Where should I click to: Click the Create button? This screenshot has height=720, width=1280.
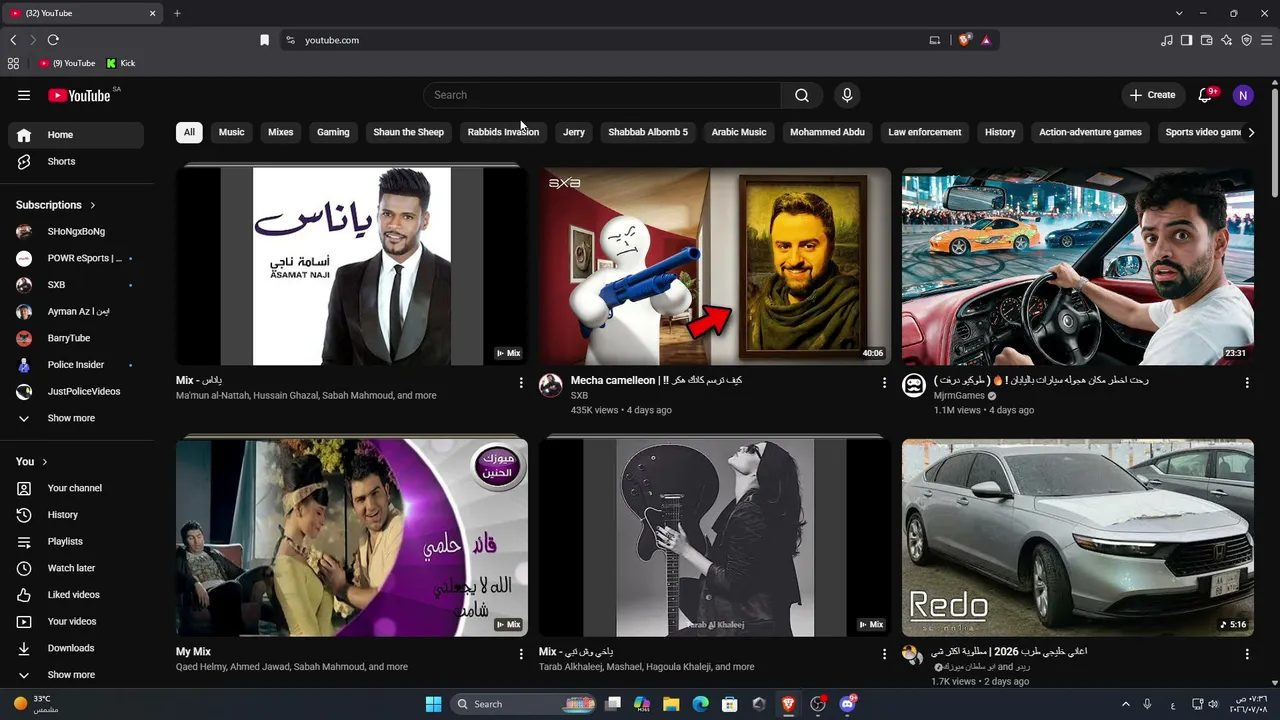pyautogui.click(x=1152, y=95)
